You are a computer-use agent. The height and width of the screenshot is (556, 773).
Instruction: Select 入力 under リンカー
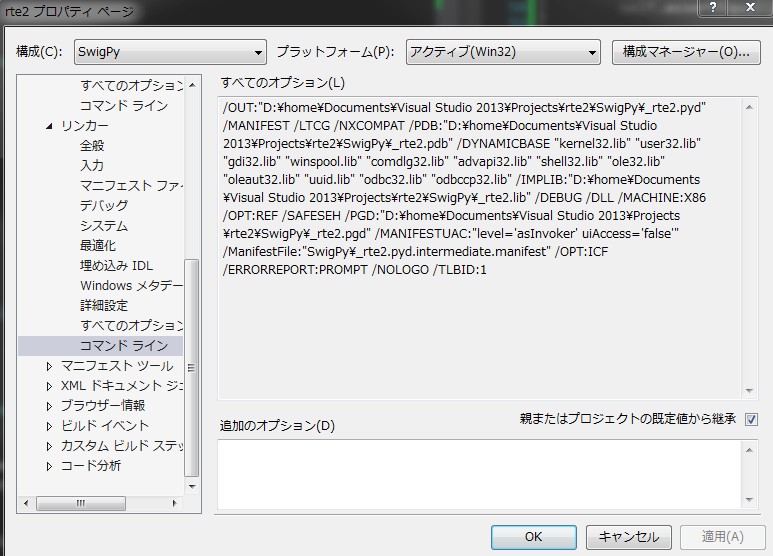92,165
